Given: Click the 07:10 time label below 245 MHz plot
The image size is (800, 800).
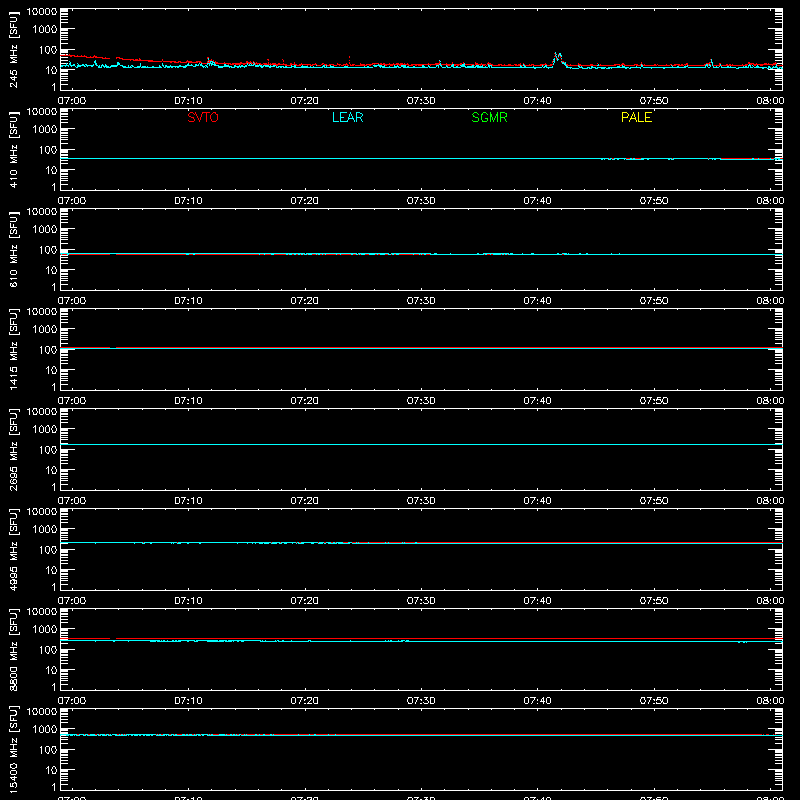Looking at the screenshot, I should coord(188,101).
